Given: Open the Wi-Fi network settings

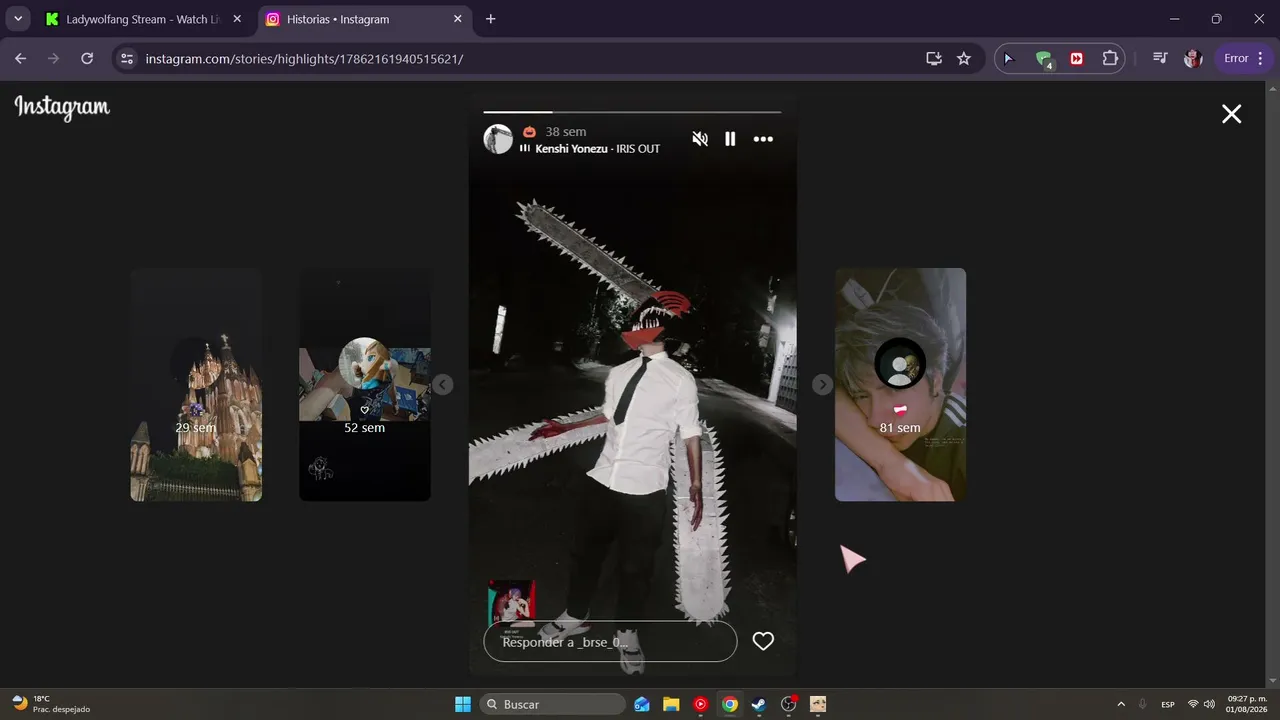Looking at the screenshot, I should (x=1192, y=704).
